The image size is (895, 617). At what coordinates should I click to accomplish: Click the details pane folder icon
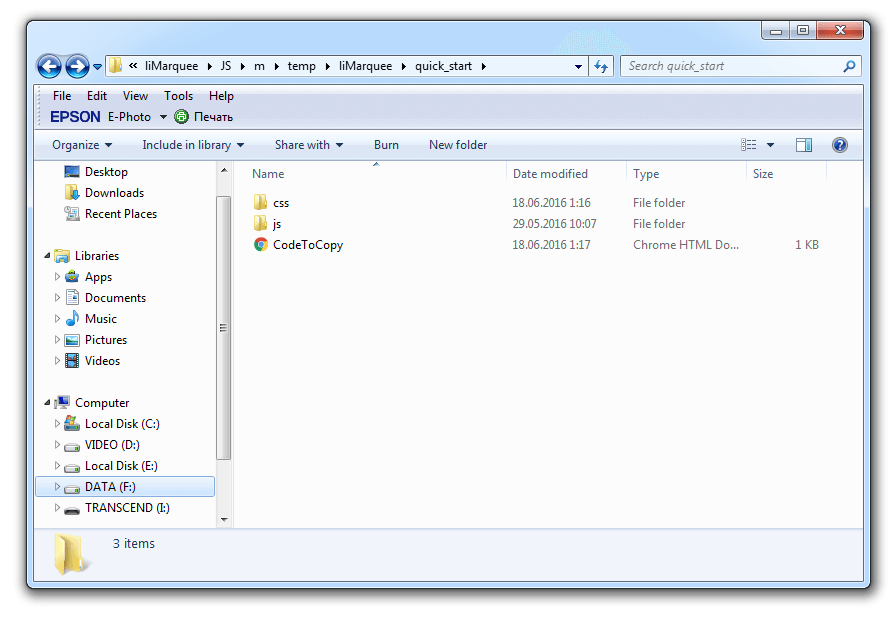click(x=72, y=554)
